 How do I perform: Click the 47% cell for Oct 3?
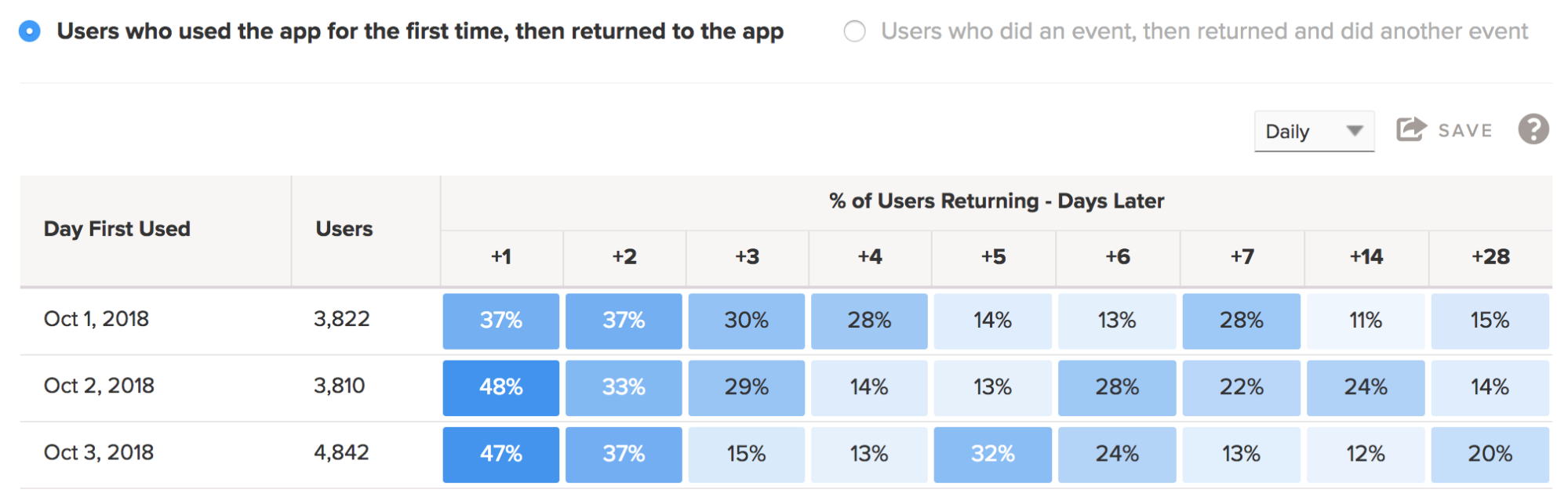point(501,454)
